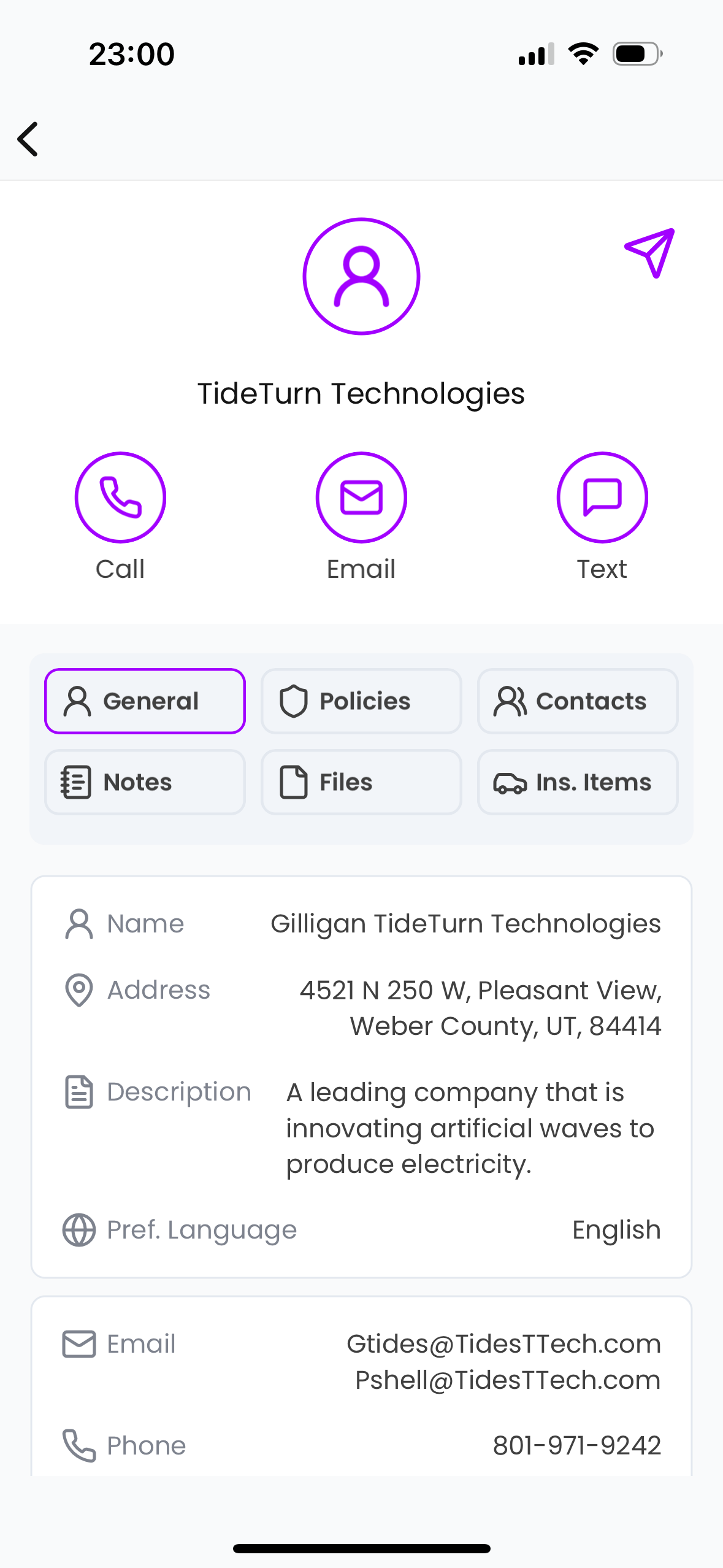Tap the paper plane send icon

point(649,252)
